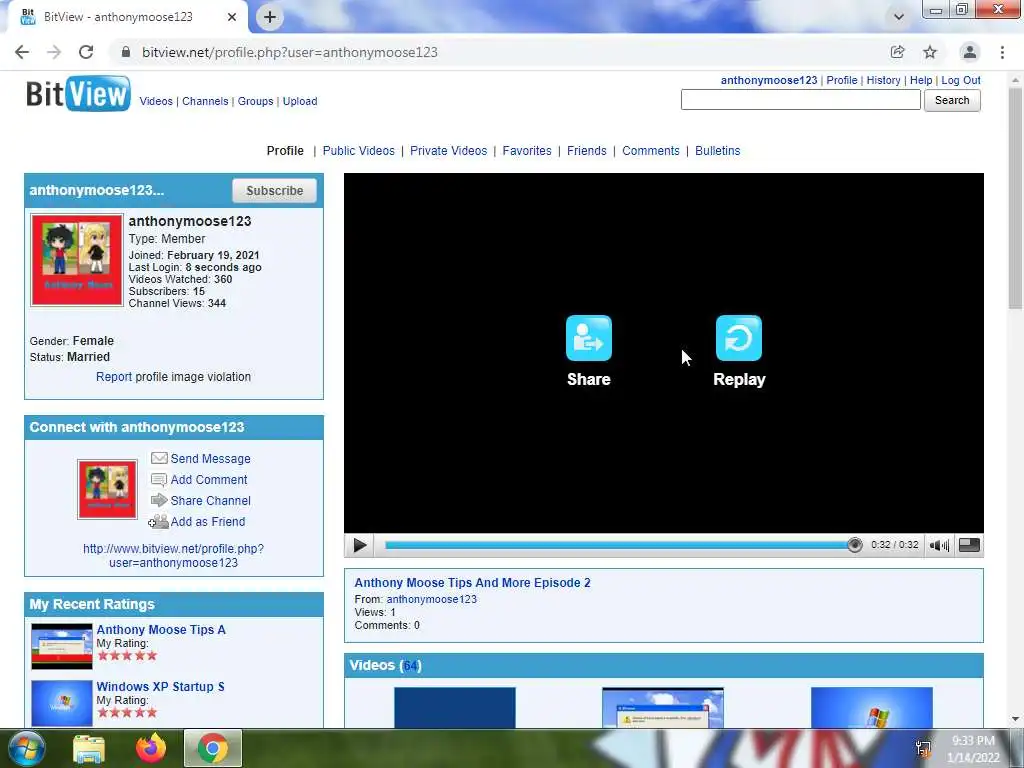Bookmark this page with star icon
The image size is (1024, 768).
click(x=930, y=52)
